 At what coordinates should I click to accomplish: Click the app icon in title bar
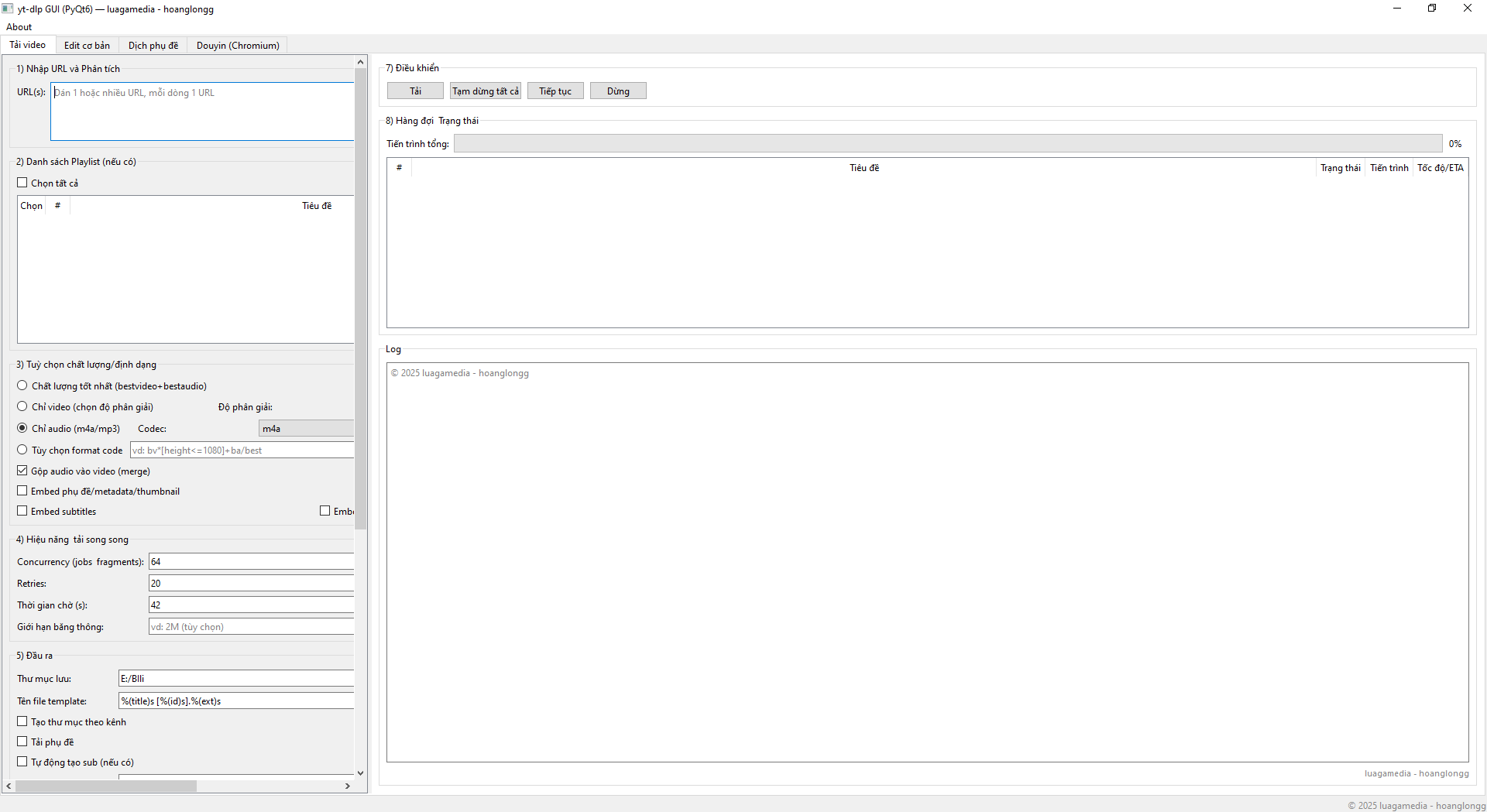pos(8,9)
